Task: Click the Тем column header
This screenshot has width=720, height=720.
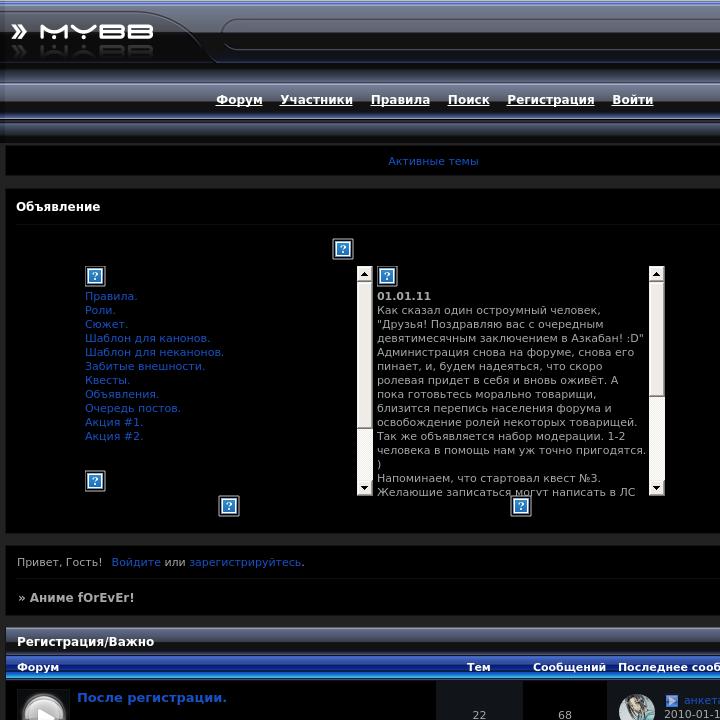Action: pyautogui.click(x=478, y=667)
